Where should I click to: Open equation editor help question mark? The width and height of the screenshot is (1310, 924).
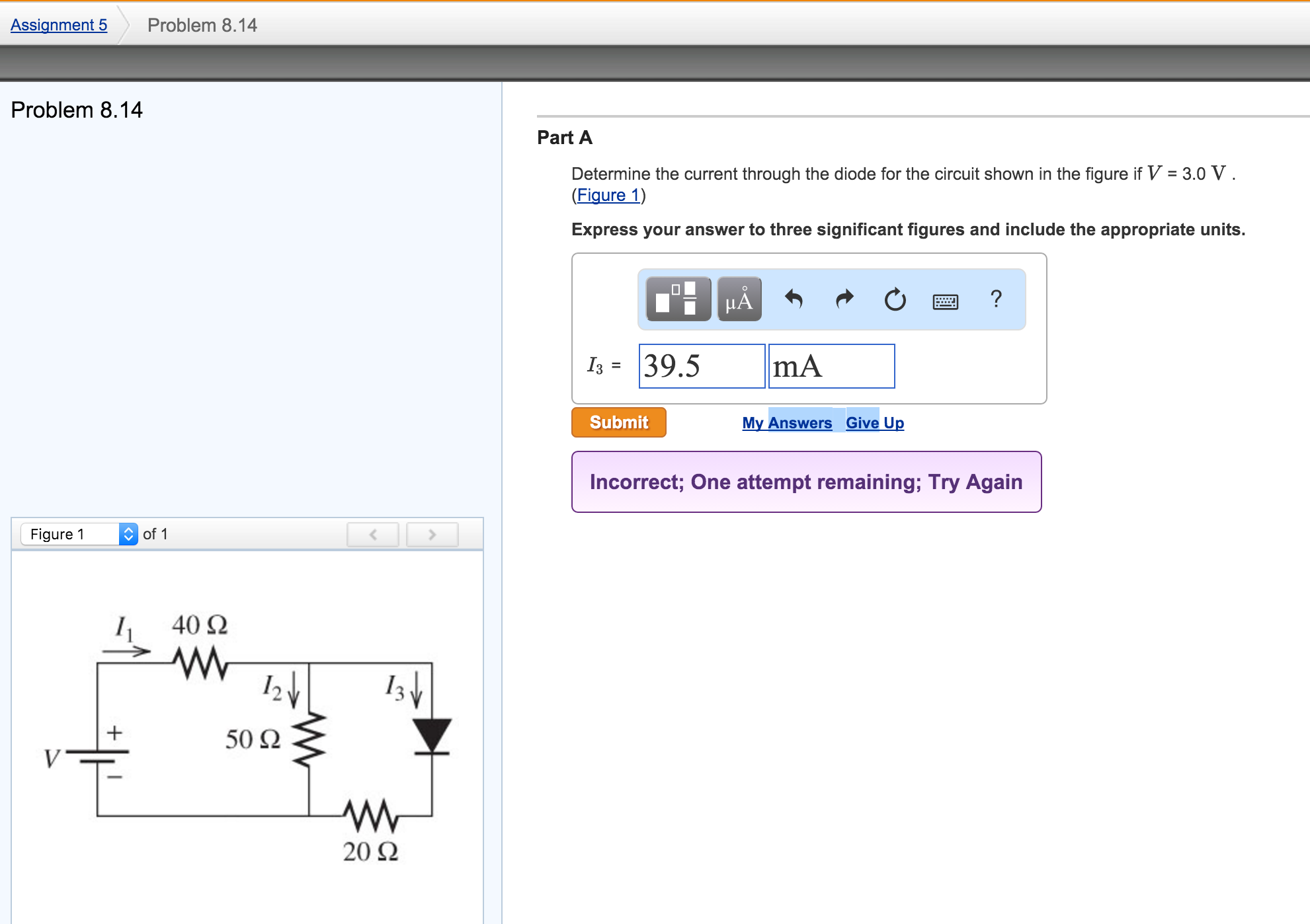(996, 299)
